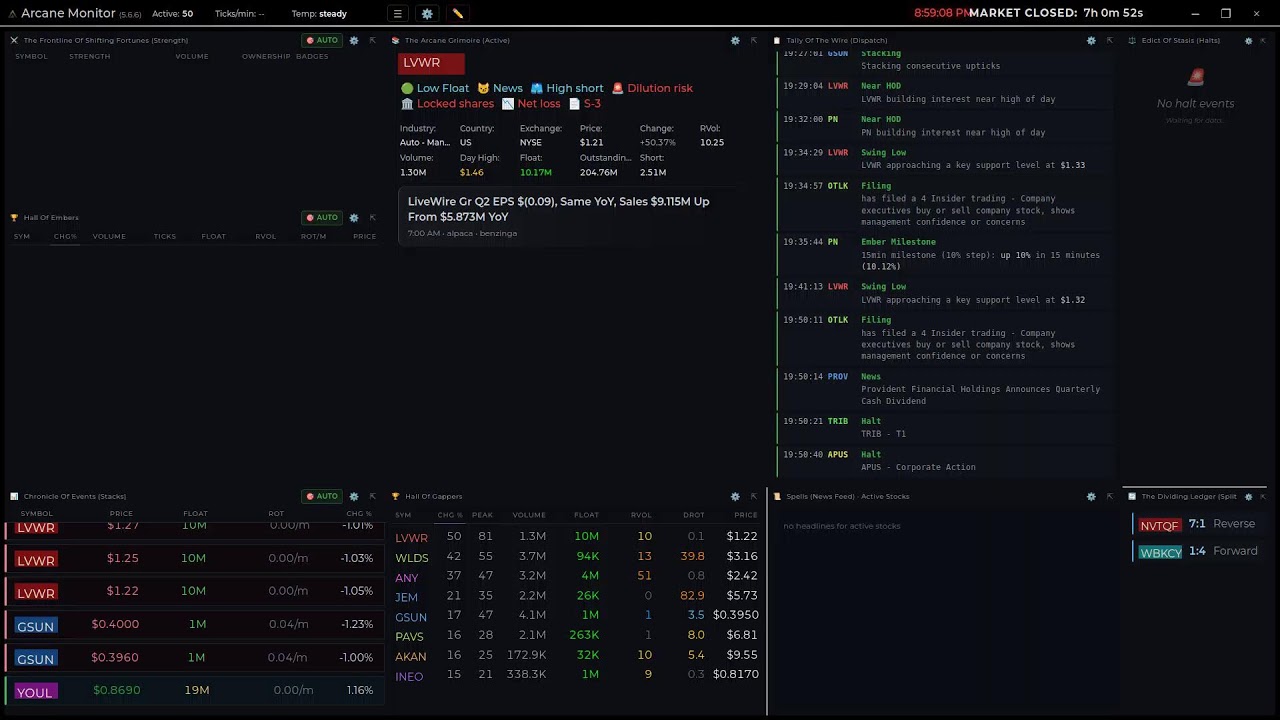Viewport: 1280px width, 720px height.
Task: Pop out the Arcane Grimoire panel
Action: (x=753, y=40)
